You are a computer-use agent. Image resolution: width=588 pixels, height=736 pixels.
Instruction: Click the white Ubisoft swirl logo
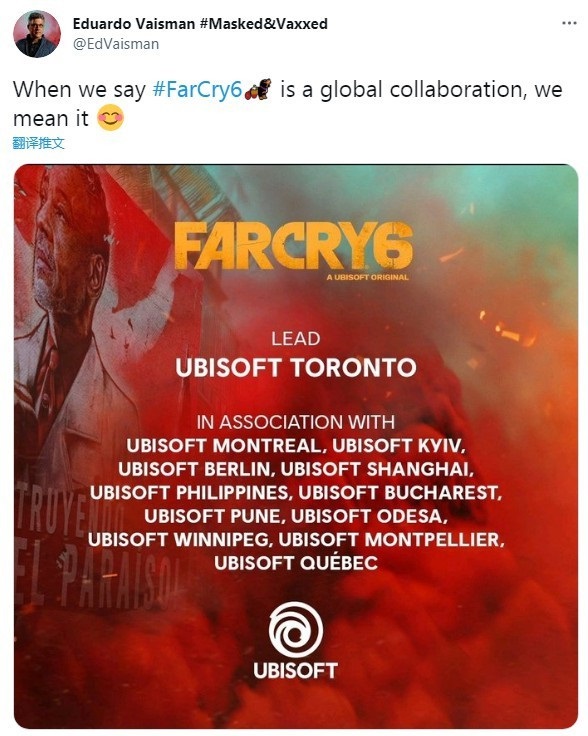pos(296,630)
